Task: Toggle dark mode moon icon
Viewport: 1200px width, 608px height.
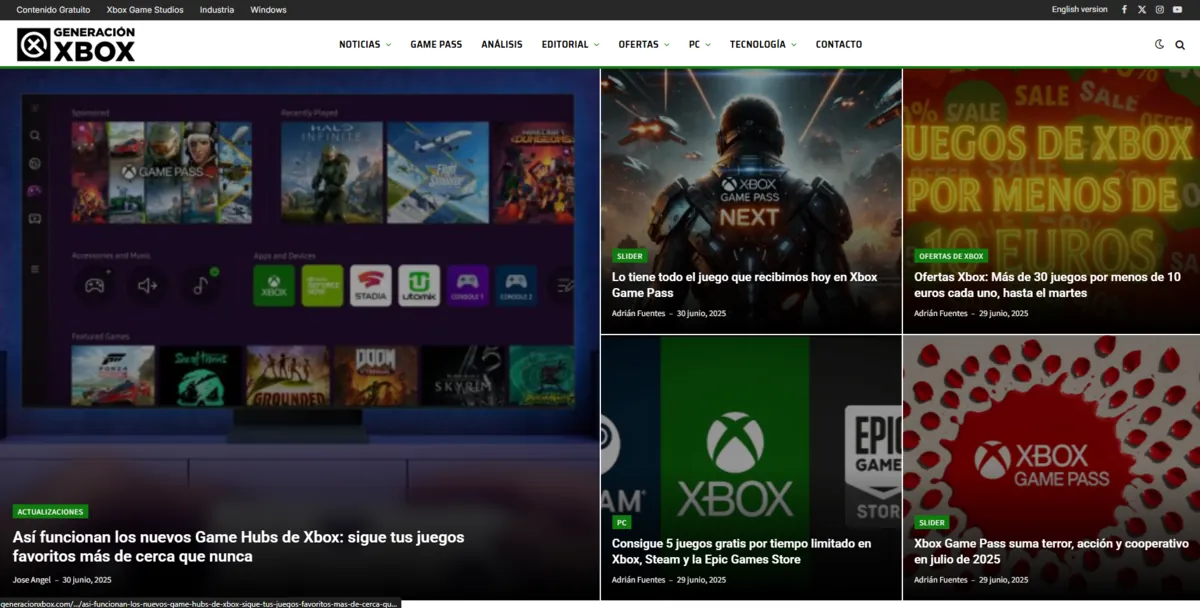Action: [x=1159, y=44]
